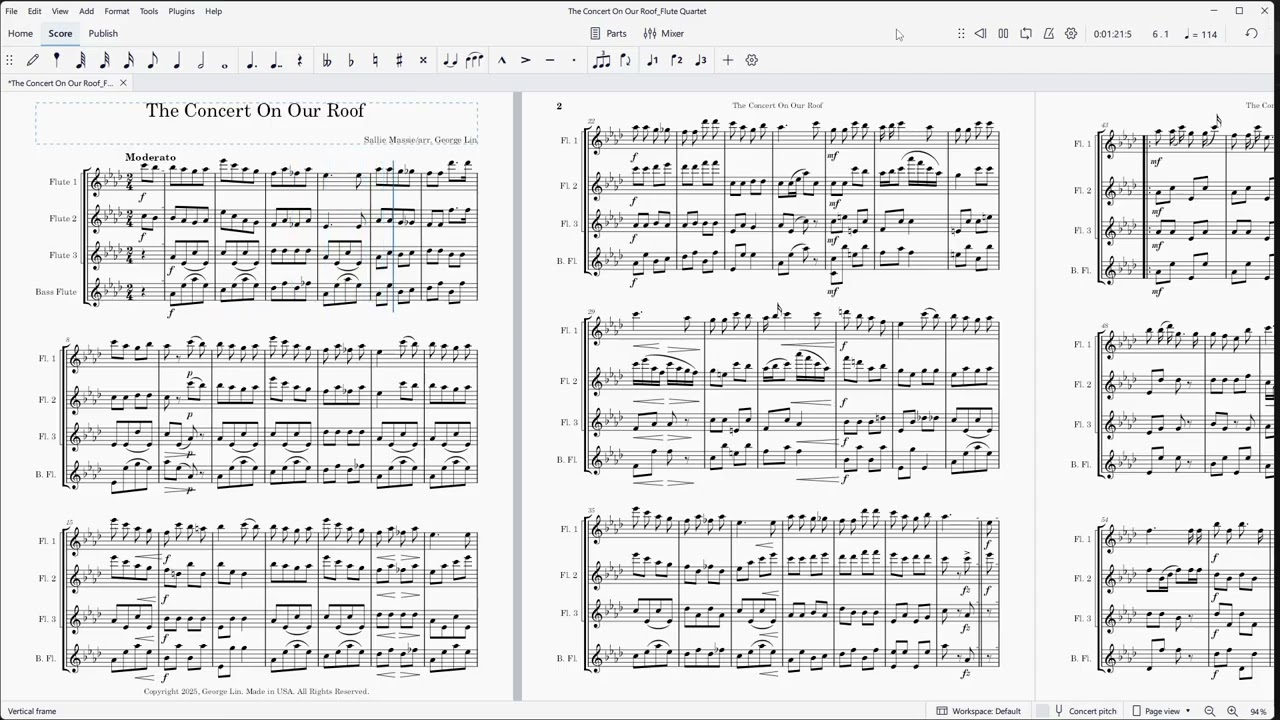Viewport: 1280px width, 720px height.
Task: Open the View menu
Action: pos(60,11)
